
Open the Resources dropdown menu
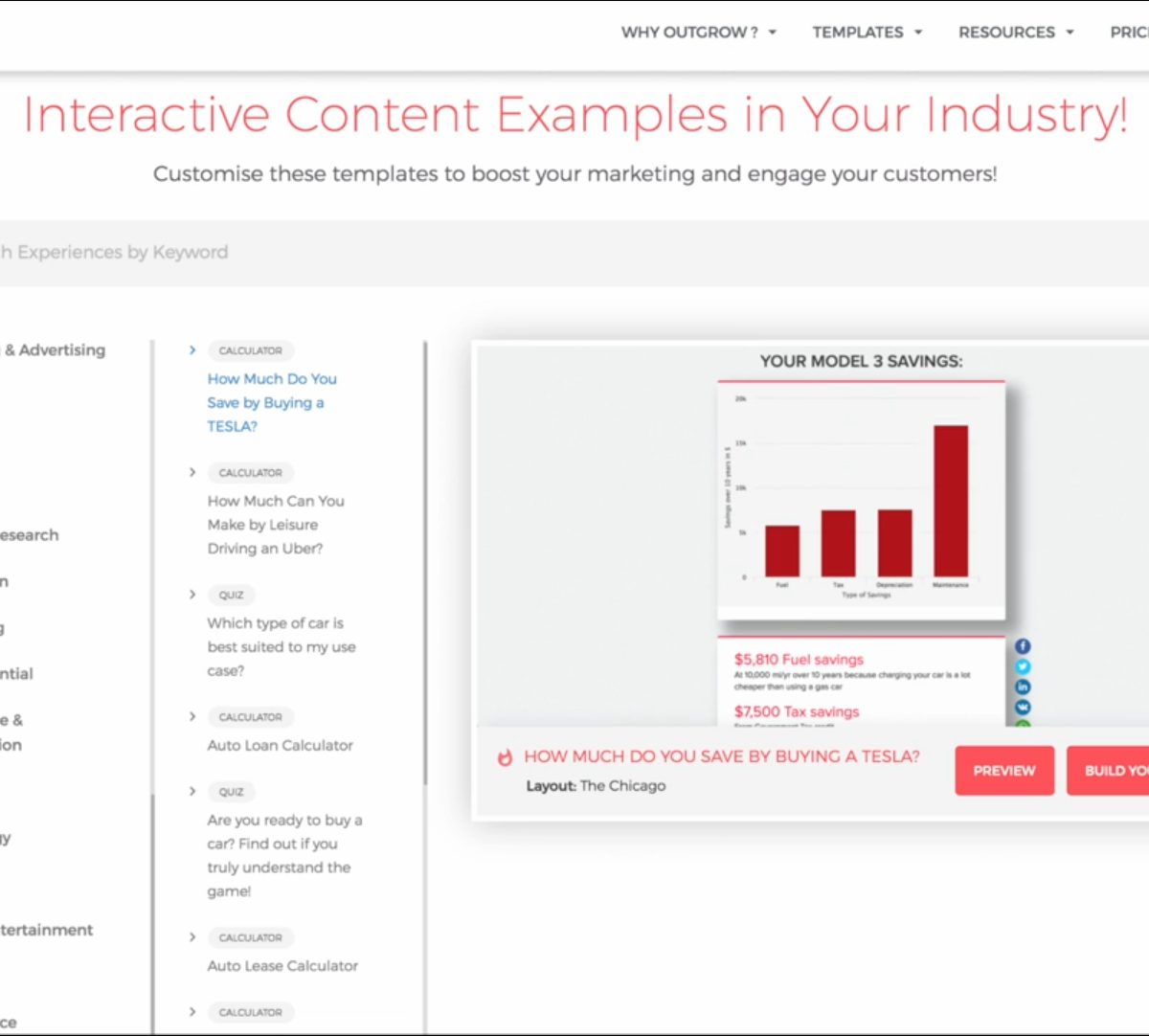pos(1015,33)
